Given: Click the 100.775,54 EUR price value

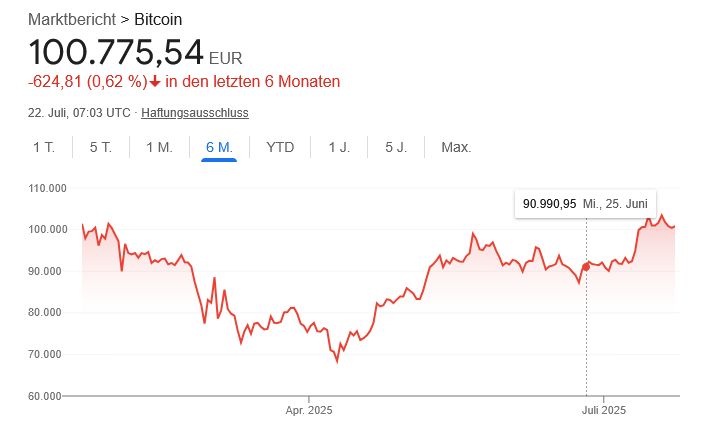Looking at the screenshot, I should coord(116,52).
